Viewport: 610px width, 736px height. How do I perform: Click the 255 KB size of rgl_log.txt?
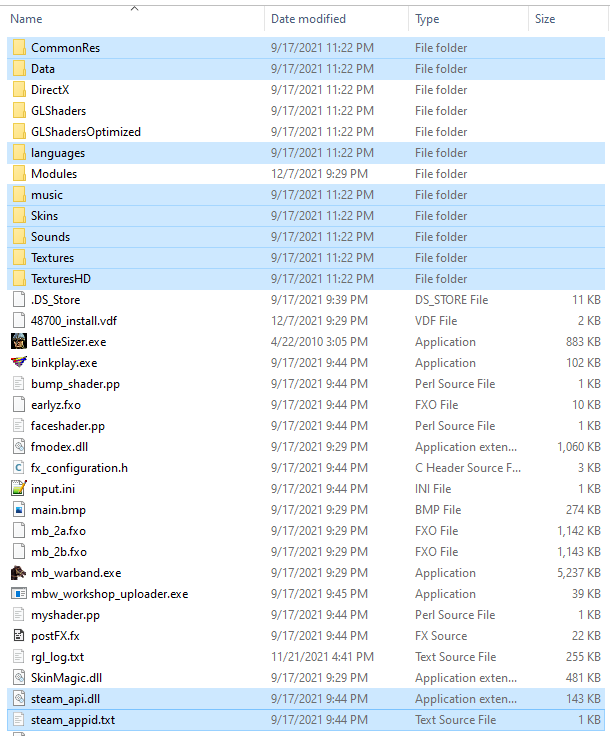pyautogui.click(x=583, y=657)
